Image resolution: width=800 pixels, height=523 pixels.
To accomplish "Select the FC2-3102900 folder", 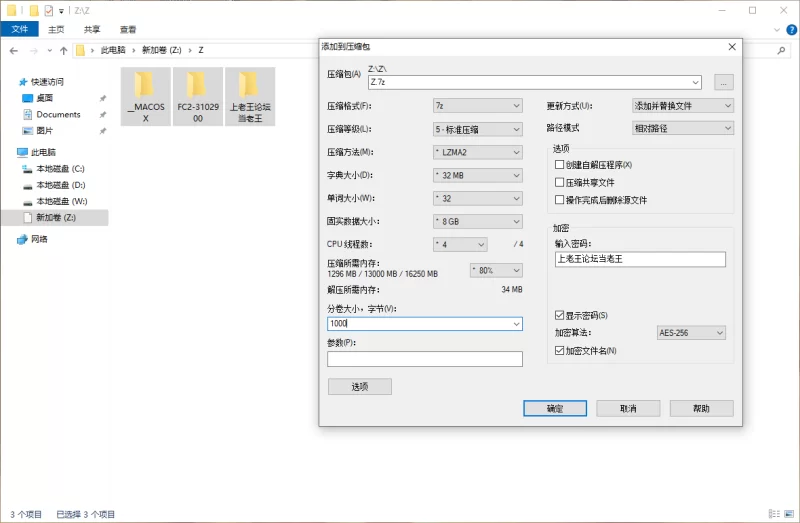I will pyautogui.click(x=197, y=96).
